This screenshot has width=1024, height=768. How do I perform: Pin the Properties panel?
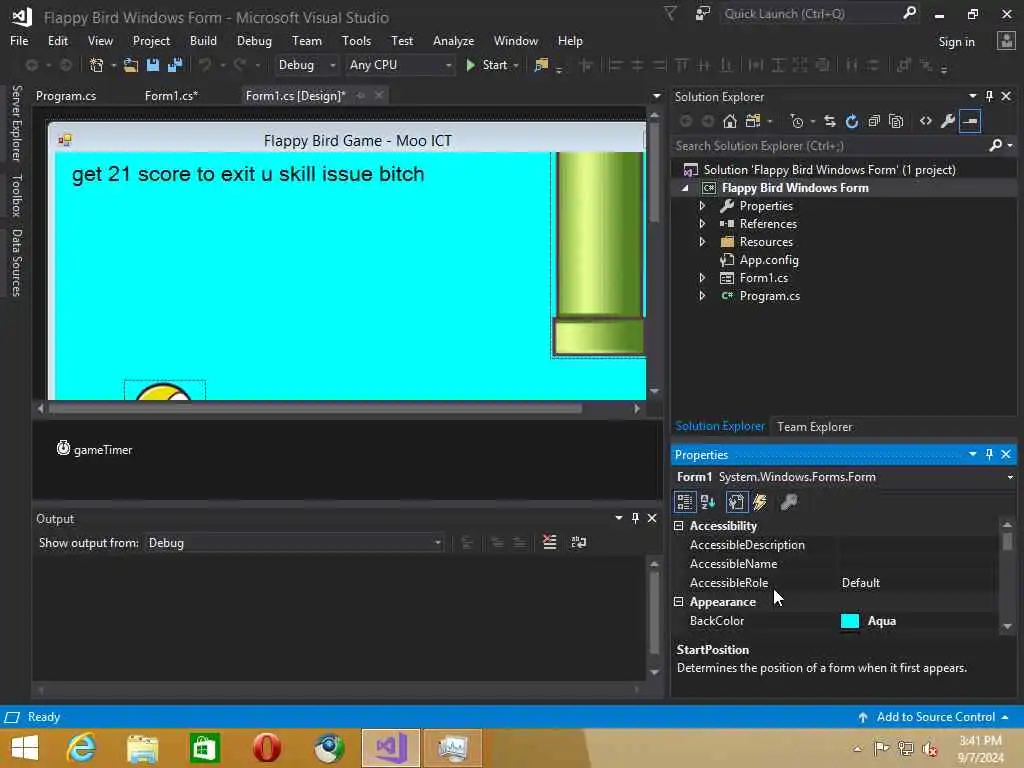click(x=989, y=454)
